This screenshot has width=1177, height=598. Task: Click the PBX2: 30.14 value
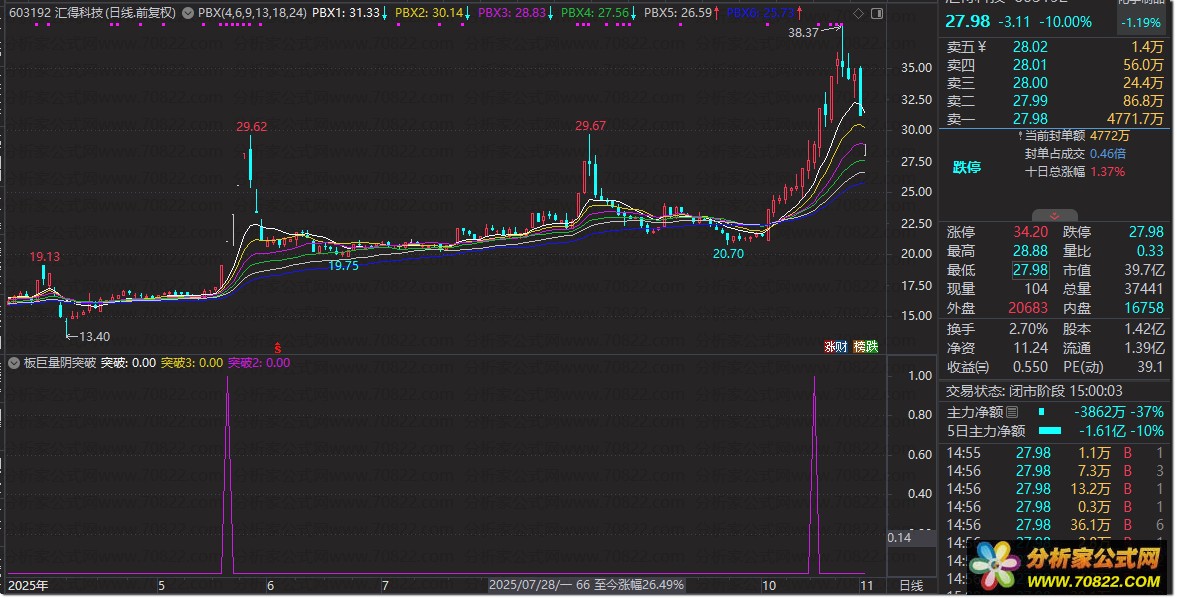coord(429,13)
